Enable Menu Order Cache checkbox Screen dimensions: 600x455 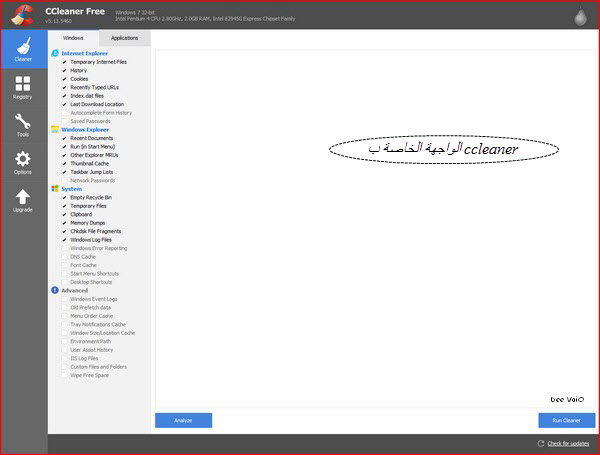click(x=64, y=316)
